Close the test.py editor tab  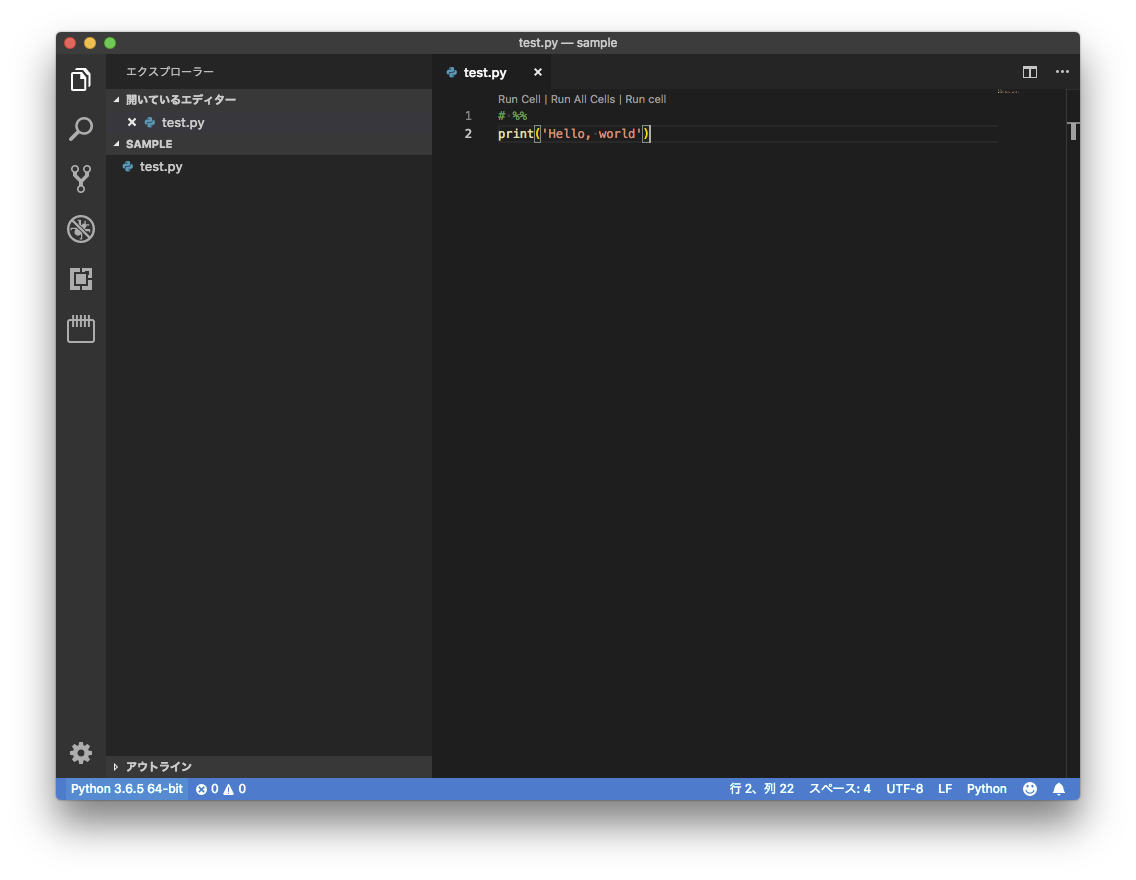coord(538,72)
